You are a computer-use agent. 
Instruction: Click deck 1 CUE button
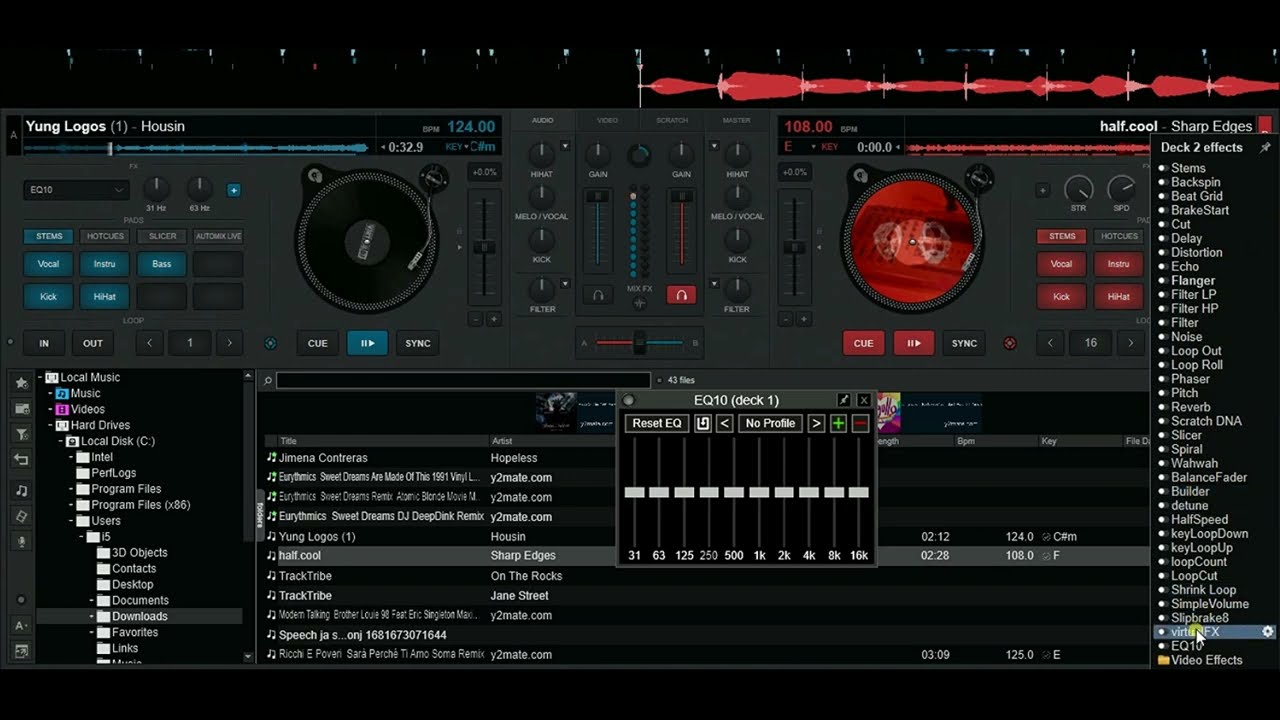[318, 343]
